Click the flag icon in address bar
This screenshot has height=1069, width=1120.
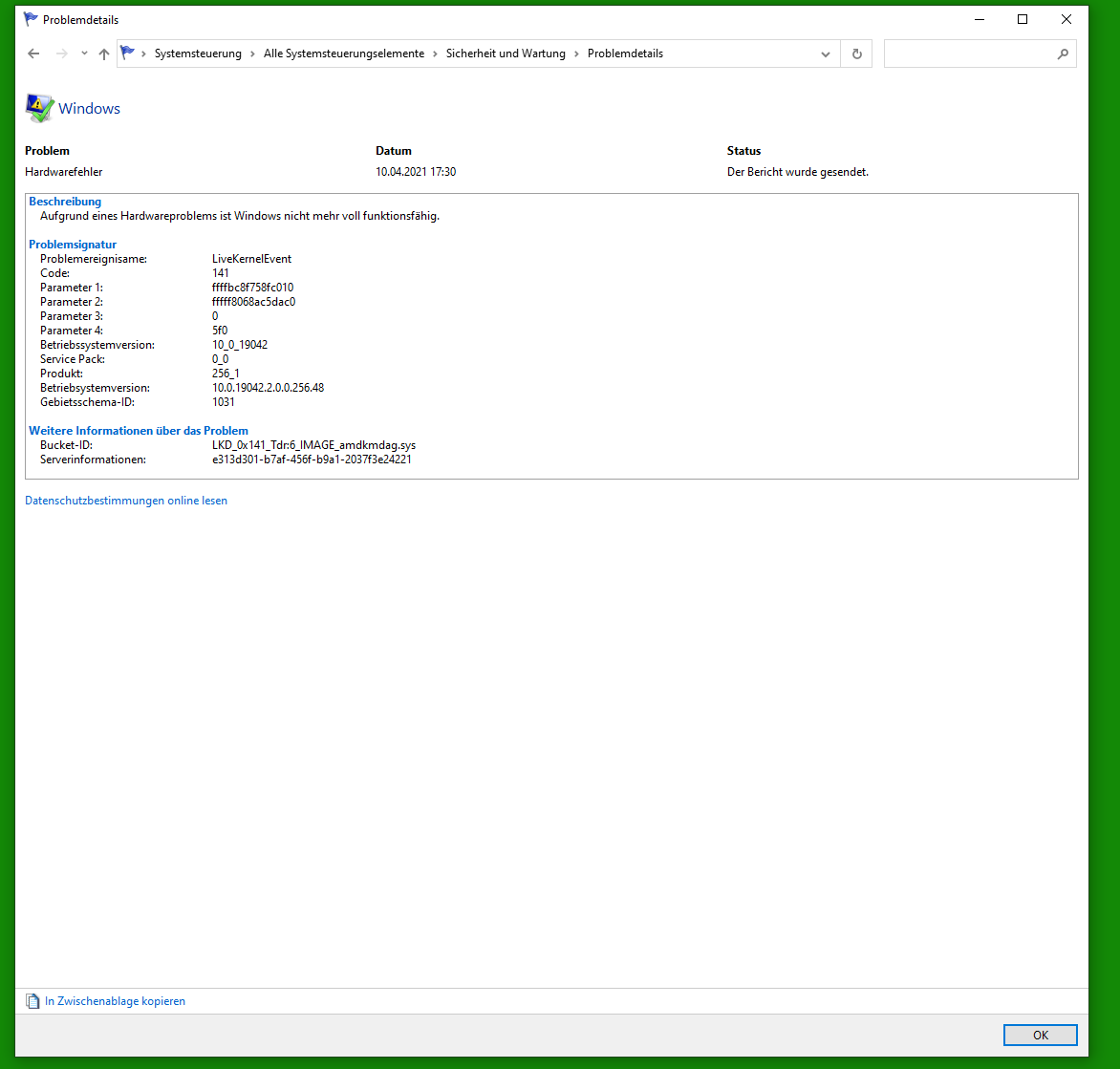pyautogui.click(x=128, y=53)
